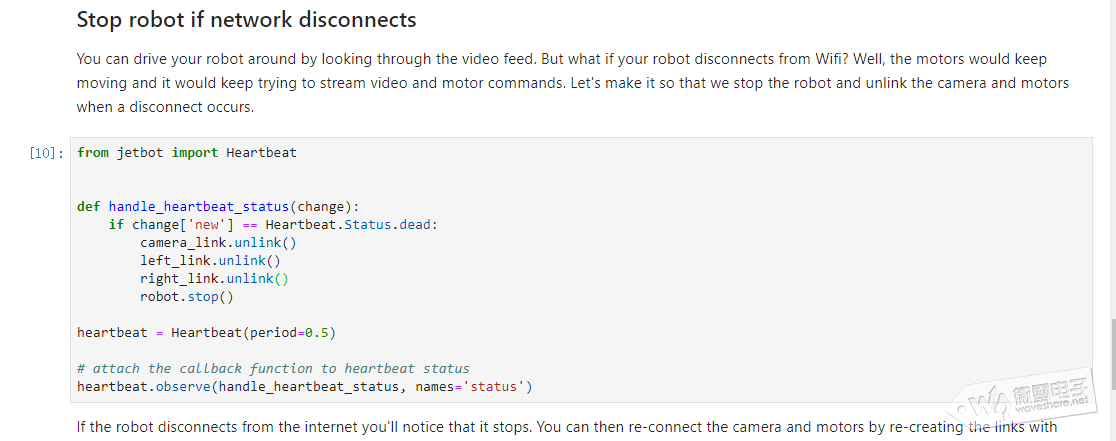Click the paragraph about re-connecting camera and motors

pos(567,427)
